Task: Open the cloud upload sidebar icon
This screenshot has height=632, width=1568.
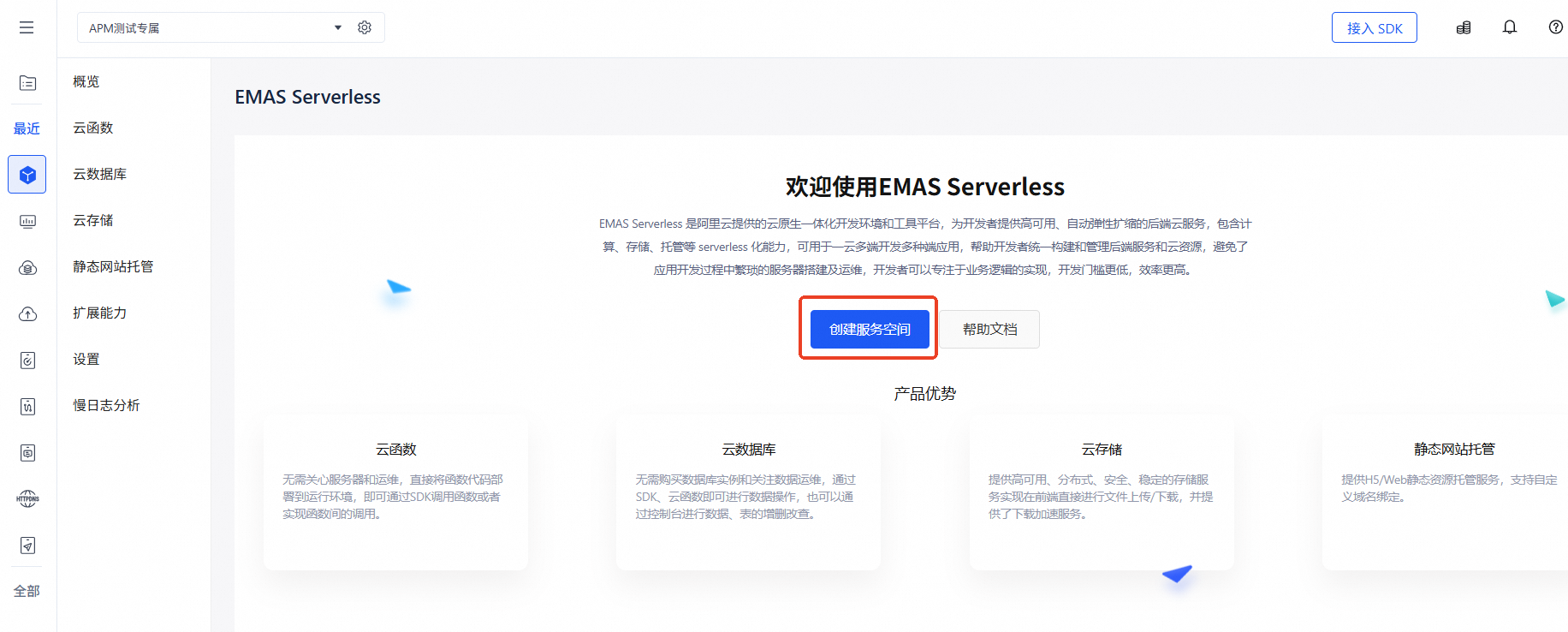Action: 27,314
